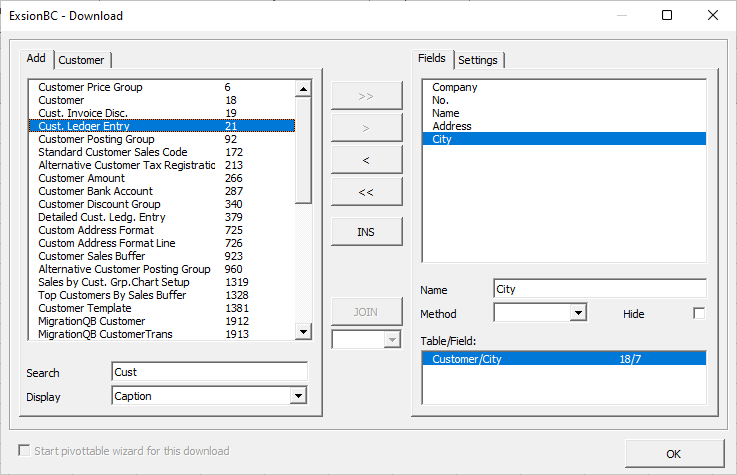Click table list scroll up arrow
This screenshot has height=475, width=737.
point(303,88)
